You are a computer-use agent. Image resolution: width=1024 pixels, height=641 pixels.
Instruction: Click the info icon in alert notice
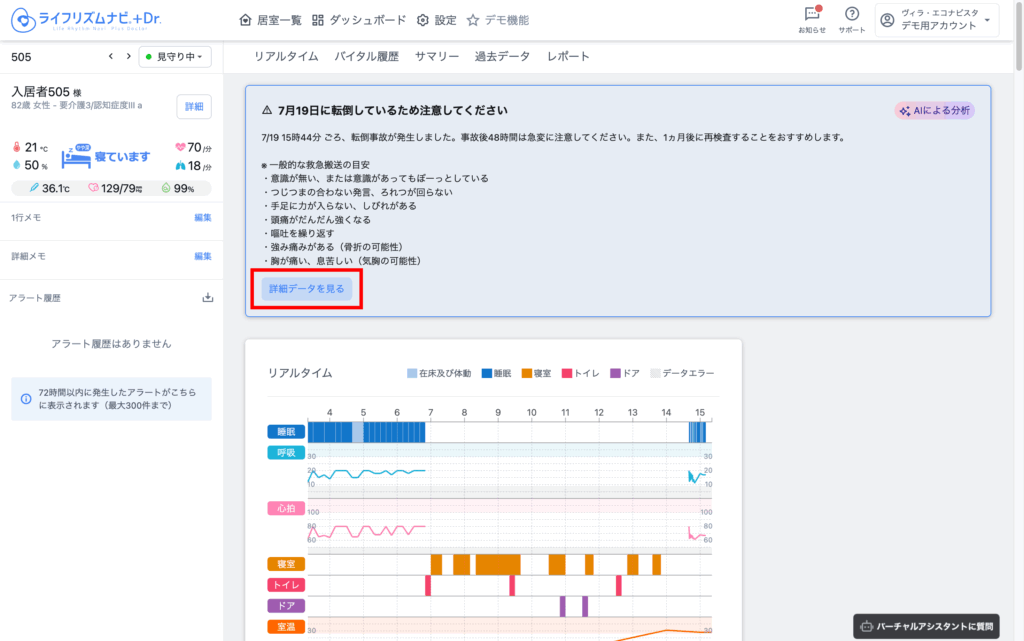(x=26, y=399)
